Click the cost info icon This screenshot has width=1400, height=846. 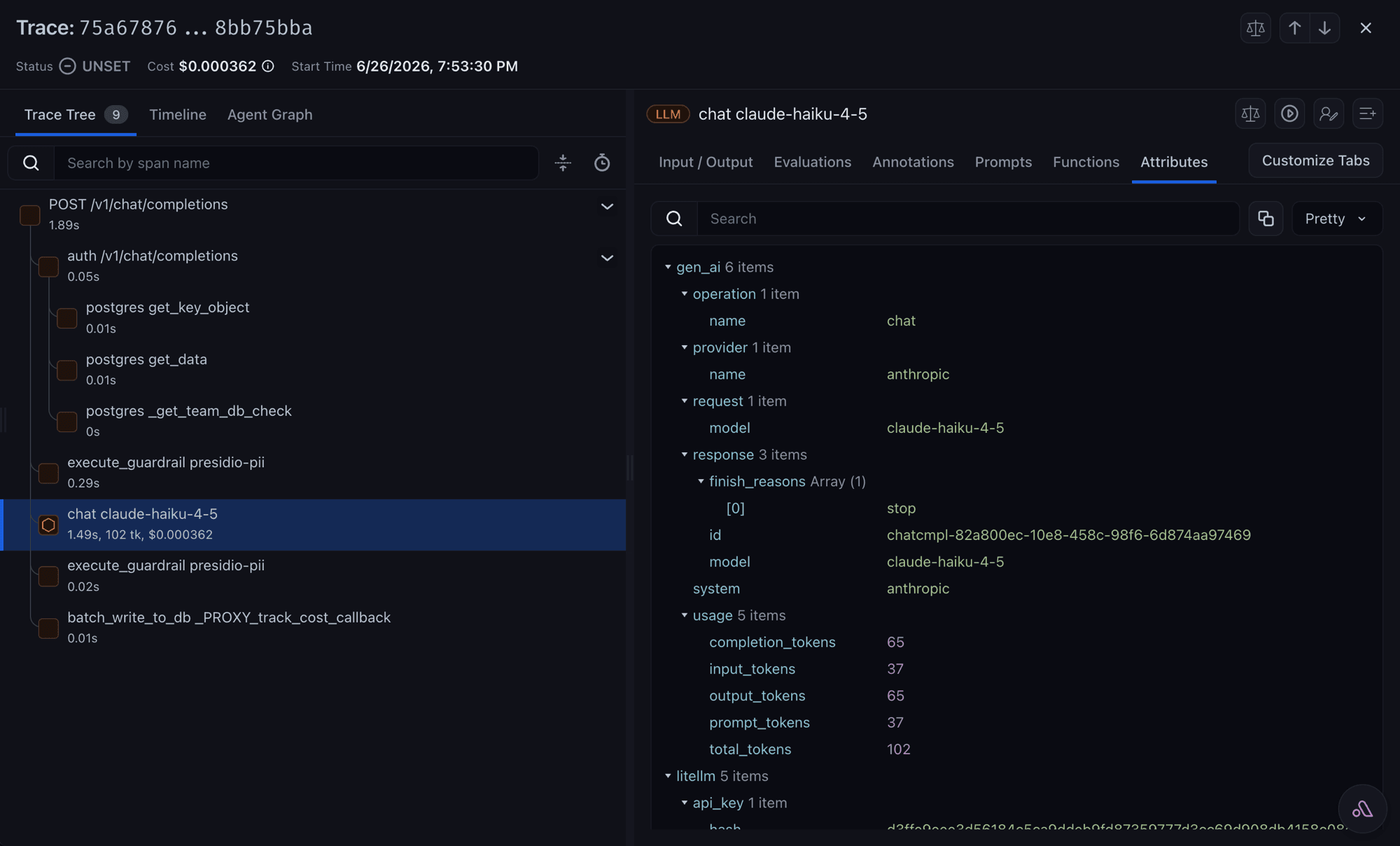[268, 66]
